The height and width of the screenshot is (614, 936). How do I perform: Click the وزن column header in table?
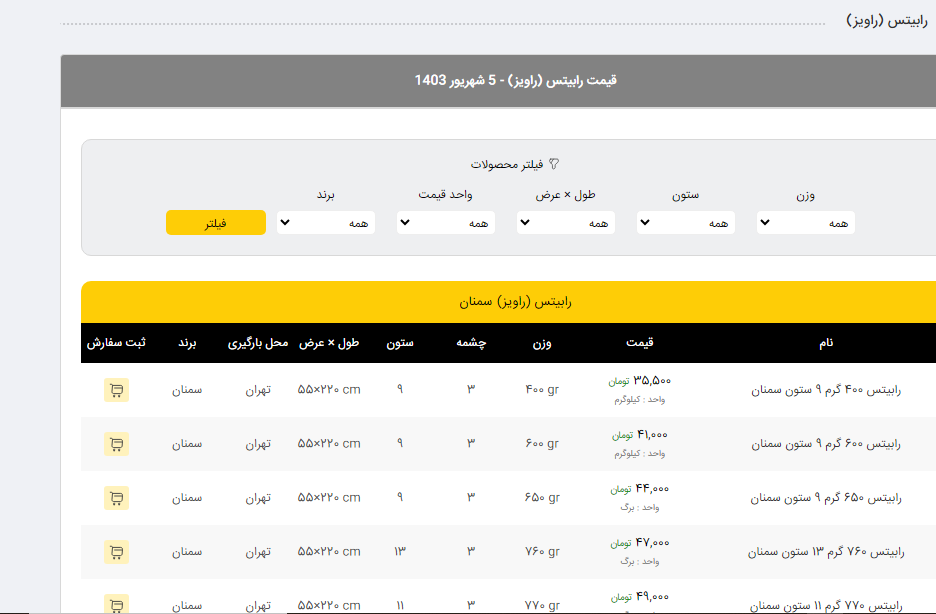point(541,343)
